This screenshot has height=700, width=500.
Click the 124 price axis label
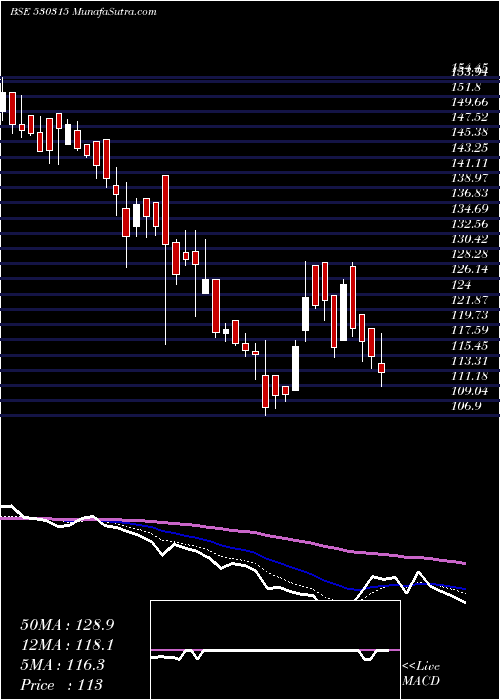pyautogui.click(x=461, y=285)
